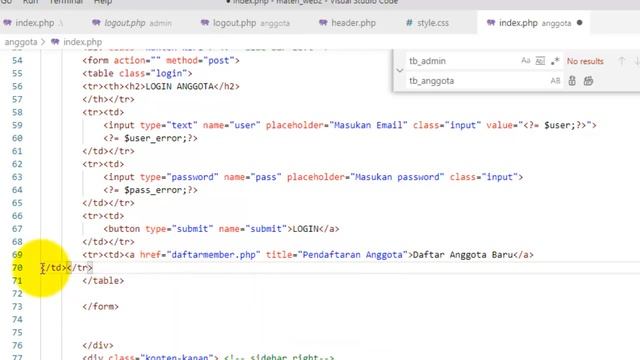Image resolution: width=640 pixels, height=360 pixels.
Task: Toggle Match Case in find box
Action: 526,61
